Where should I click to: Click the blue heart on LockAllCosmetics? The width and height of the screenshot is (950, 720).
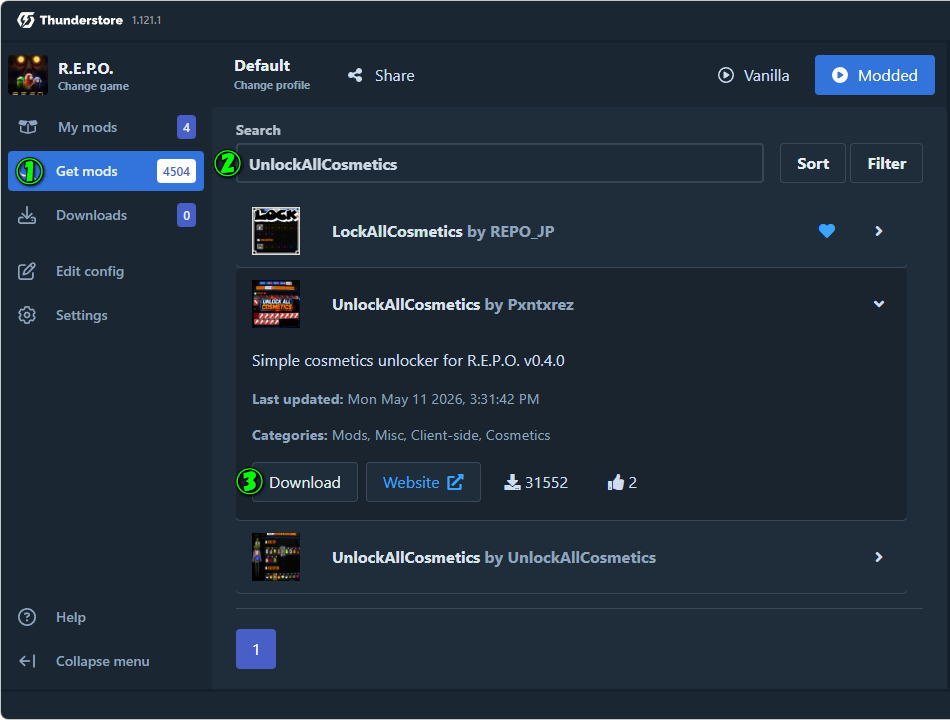click(x=826, y=231)
